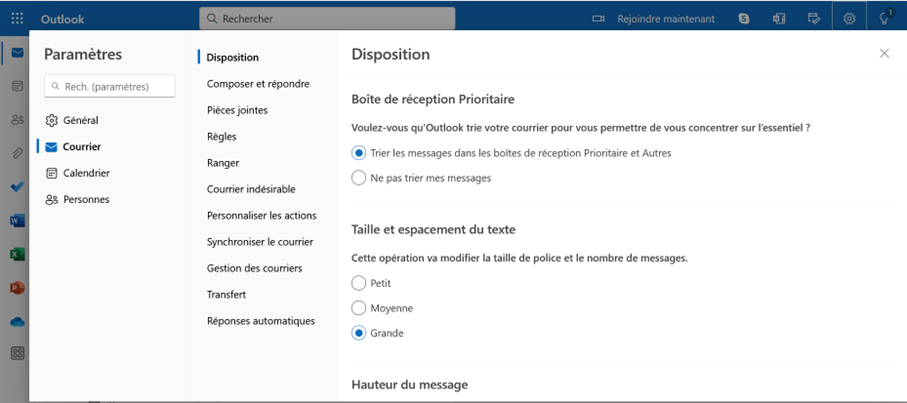Click the Skype icon in header
907x403 pixels.
[x=744, y=19]
